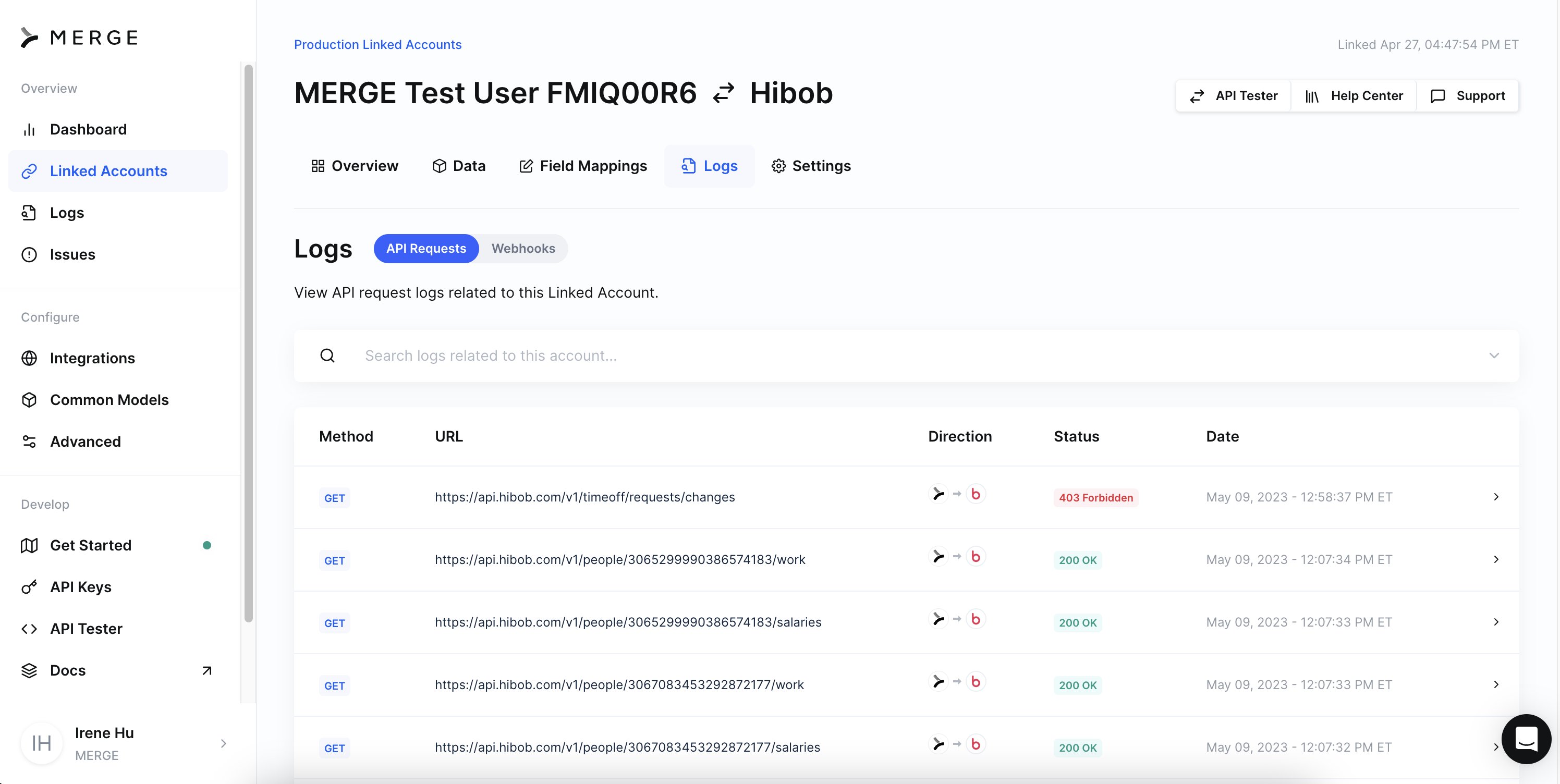Open the chat bubble widget

coord(1526,739)
